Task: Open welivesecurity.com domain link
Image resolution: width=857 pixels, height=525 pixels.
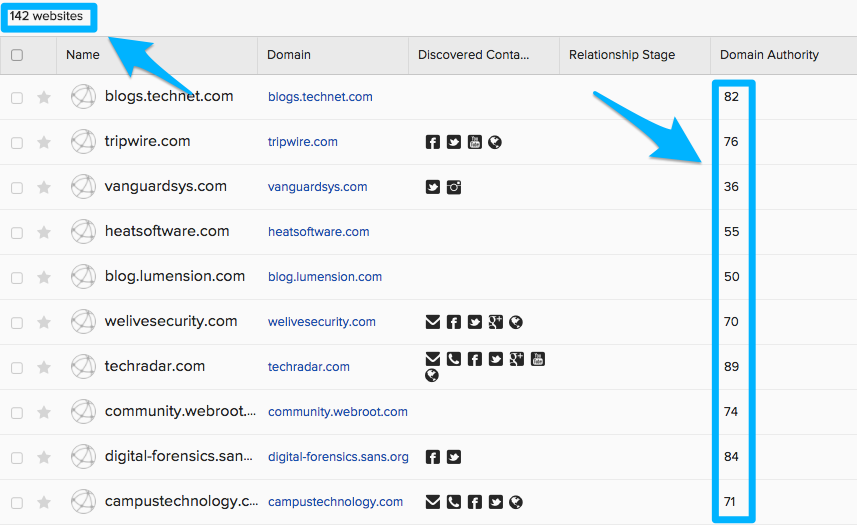Action: tap(322, 322)
